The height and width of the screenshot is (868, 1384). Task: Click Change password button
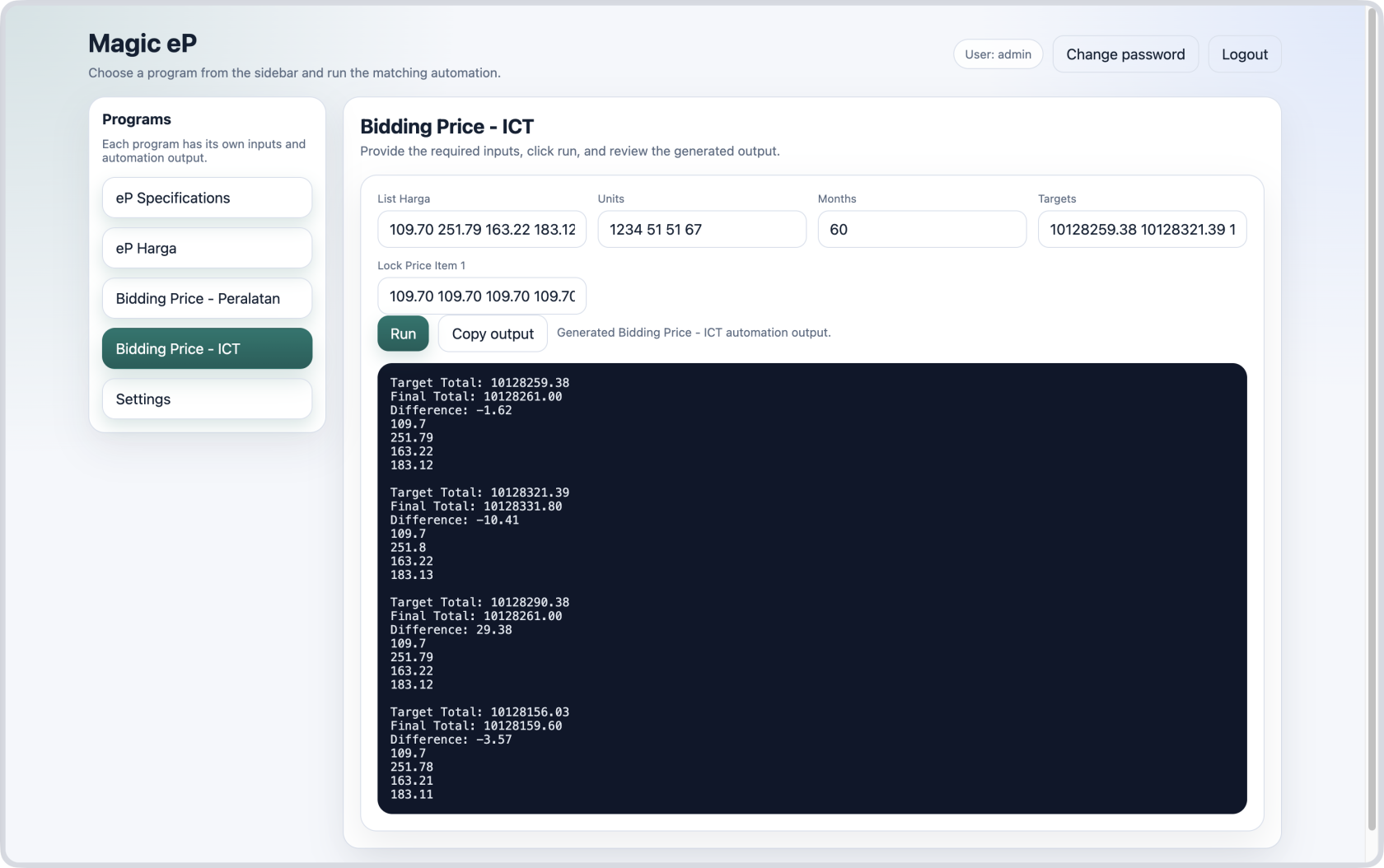(x=1125, y=54)
